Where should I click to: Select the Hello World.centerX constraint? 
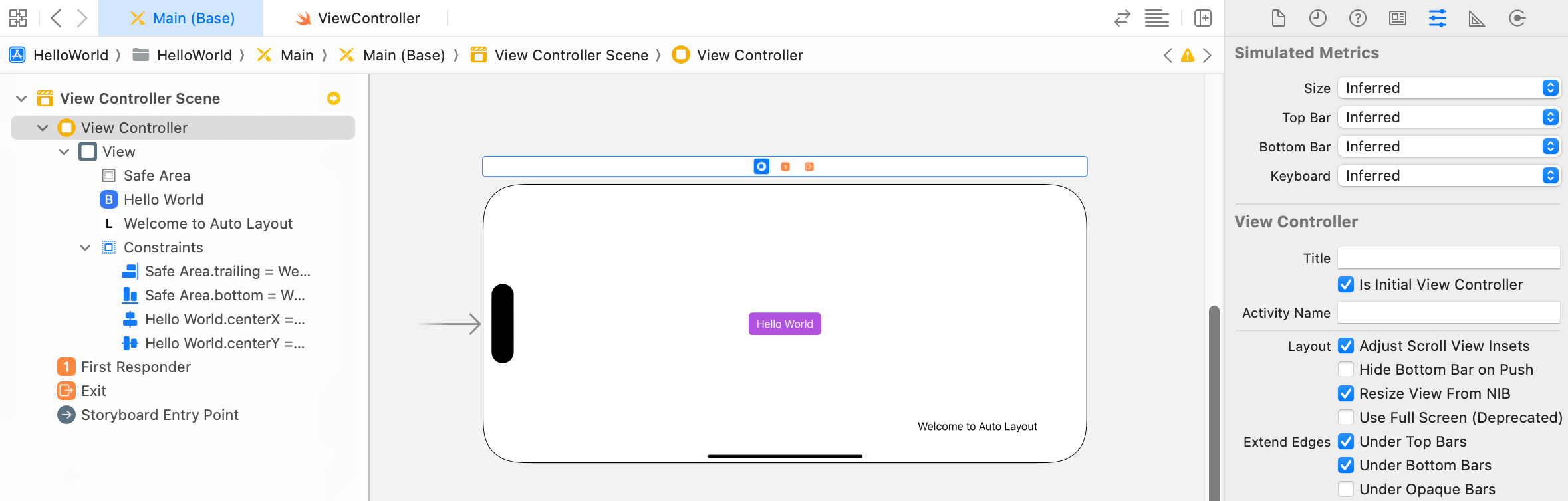224,319
